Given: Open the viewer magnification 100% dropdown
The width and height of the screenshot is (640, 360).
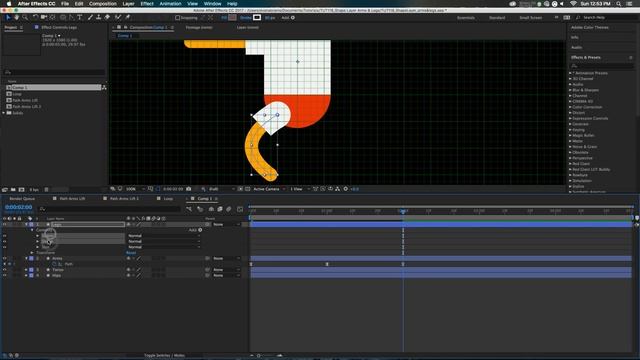Looking at the screenshot, I should 135,189.
